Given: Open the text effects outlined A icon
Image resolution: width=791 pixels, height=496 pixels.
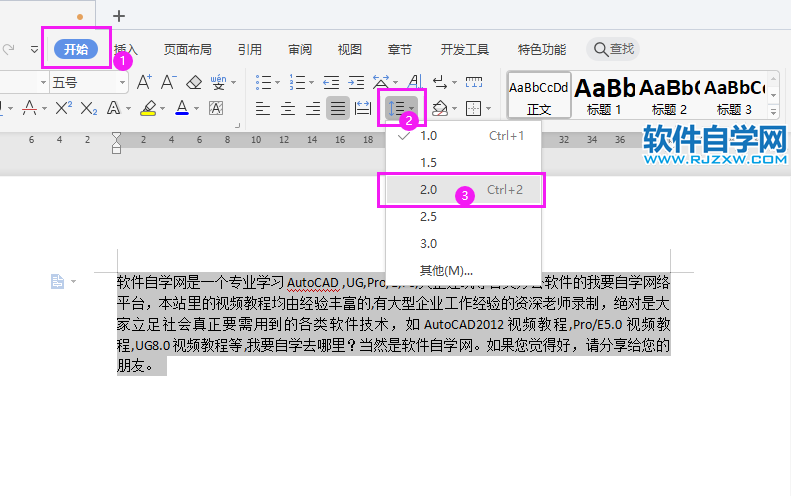Looking at the screenshot, I should [114, 108].
